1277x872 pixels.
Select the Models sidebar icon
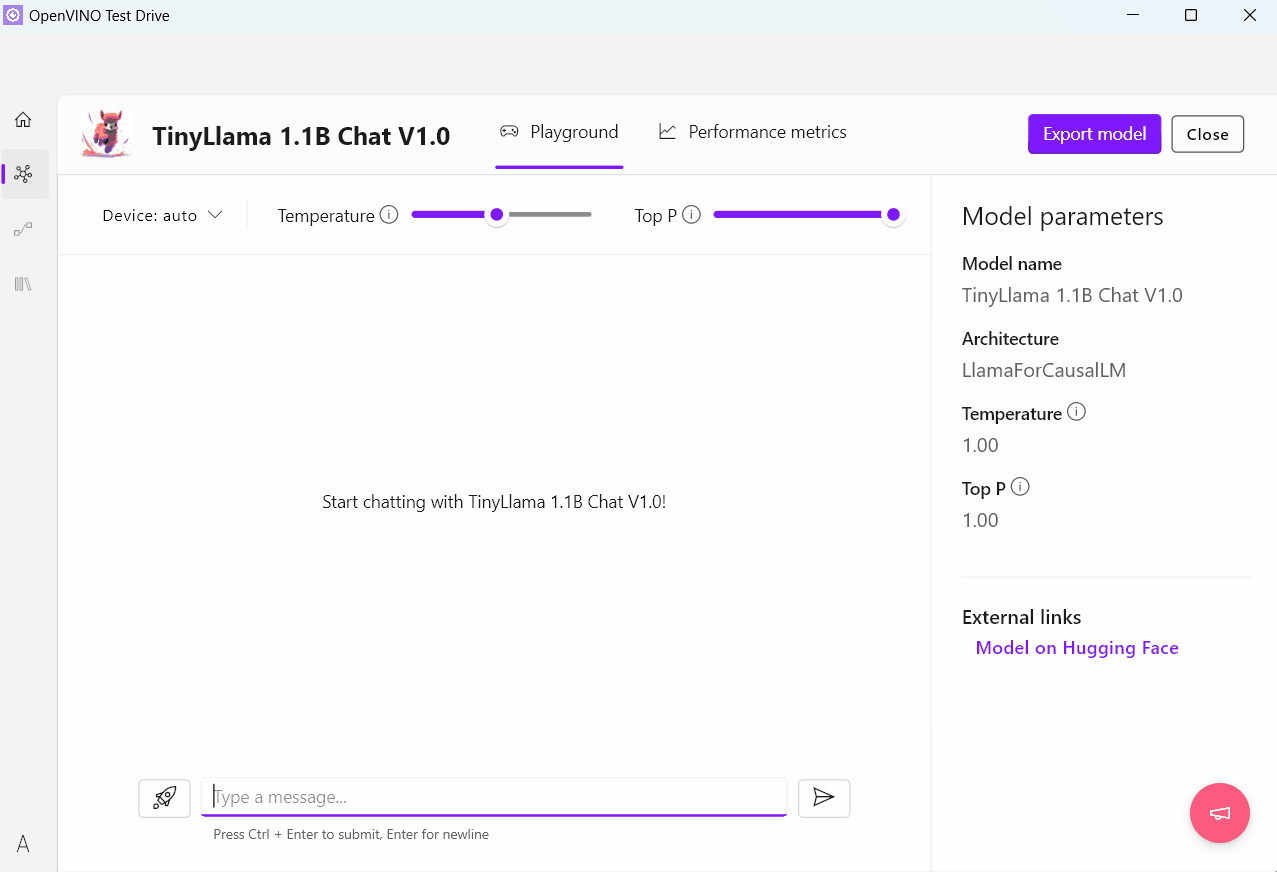pos(22,172)
